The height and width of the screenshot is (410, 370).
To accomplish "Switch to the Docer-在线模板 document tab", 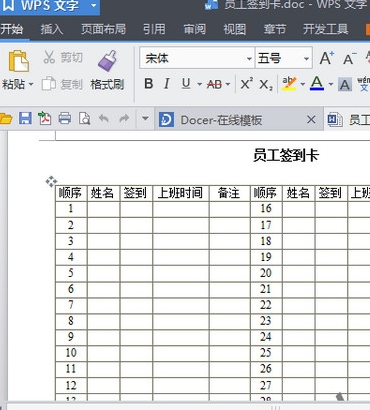I will 239,119.
